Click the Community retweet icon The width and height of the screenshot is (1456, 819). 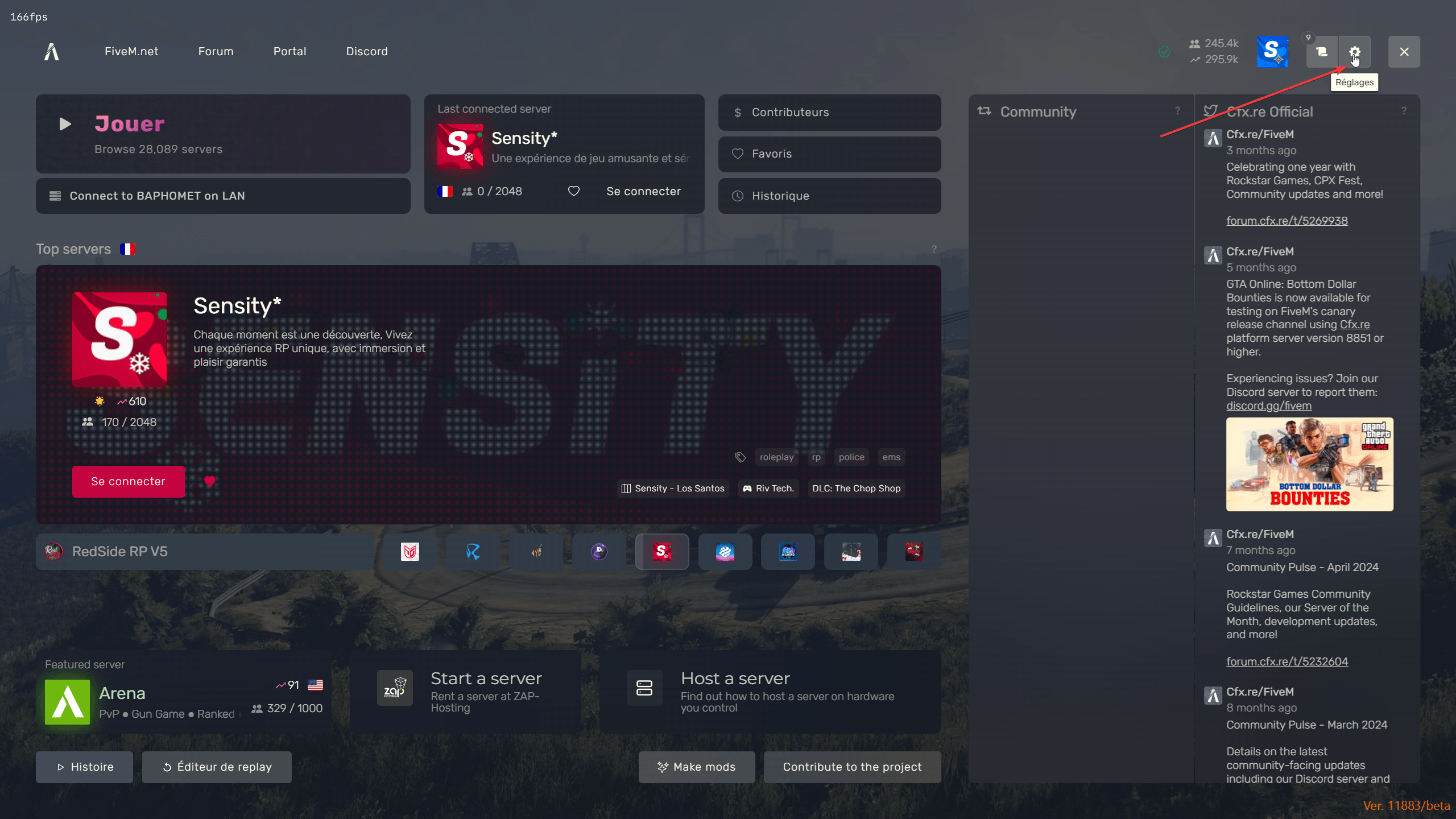pos(984,111)
